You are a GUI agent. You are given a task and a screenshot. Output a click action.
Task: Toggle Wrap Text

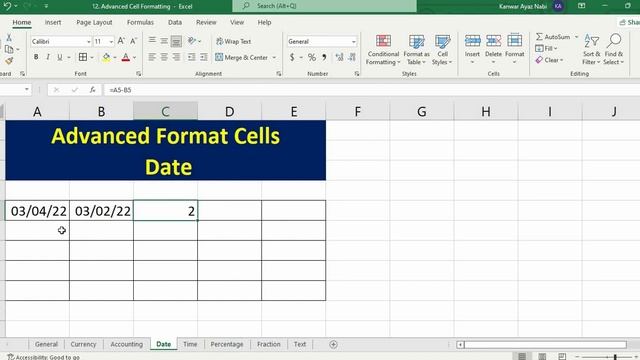(x=233, y=41)
